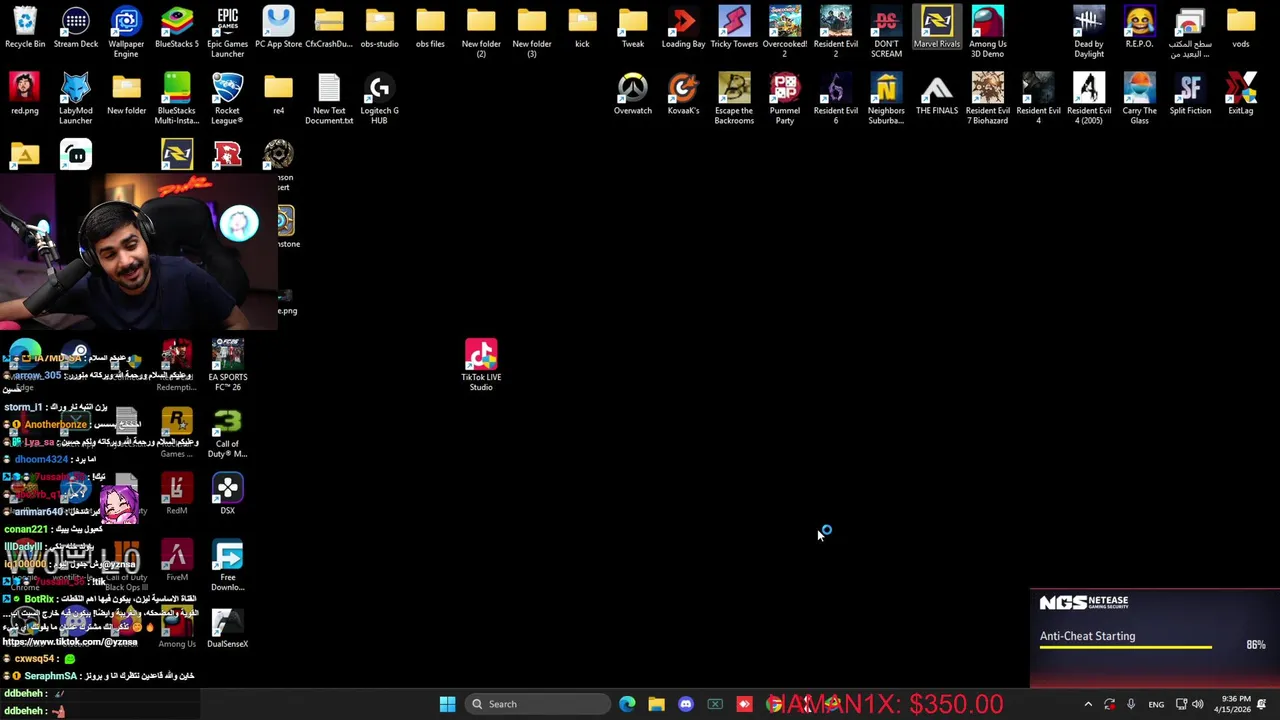Image resolution: width=1280 pixels, height=720 pixels.
Task: Launch Carry The Glass icon
Action: (x=1139, y=99)
